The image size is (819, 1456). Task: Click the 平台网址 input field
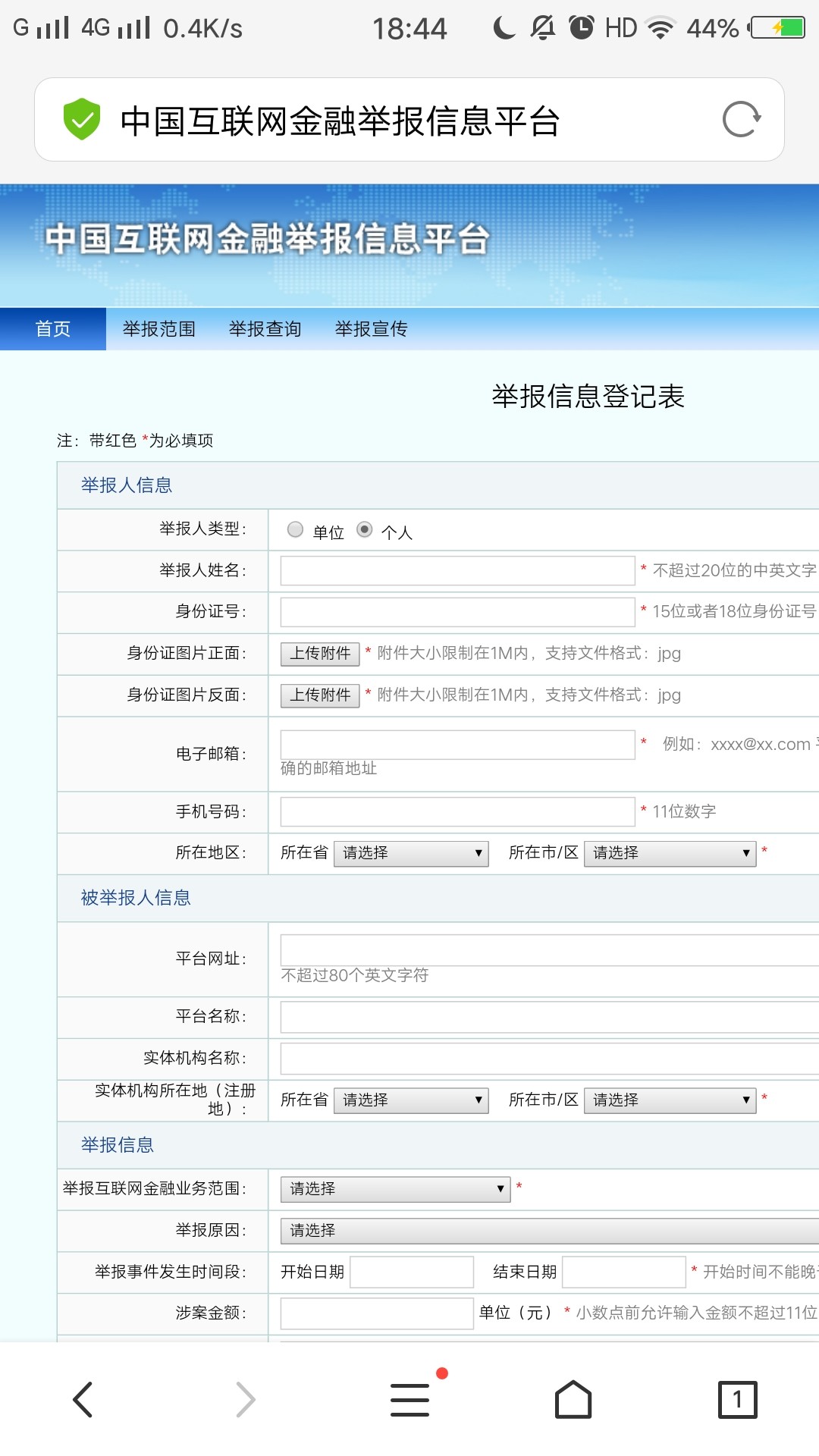tap(550, 950)
